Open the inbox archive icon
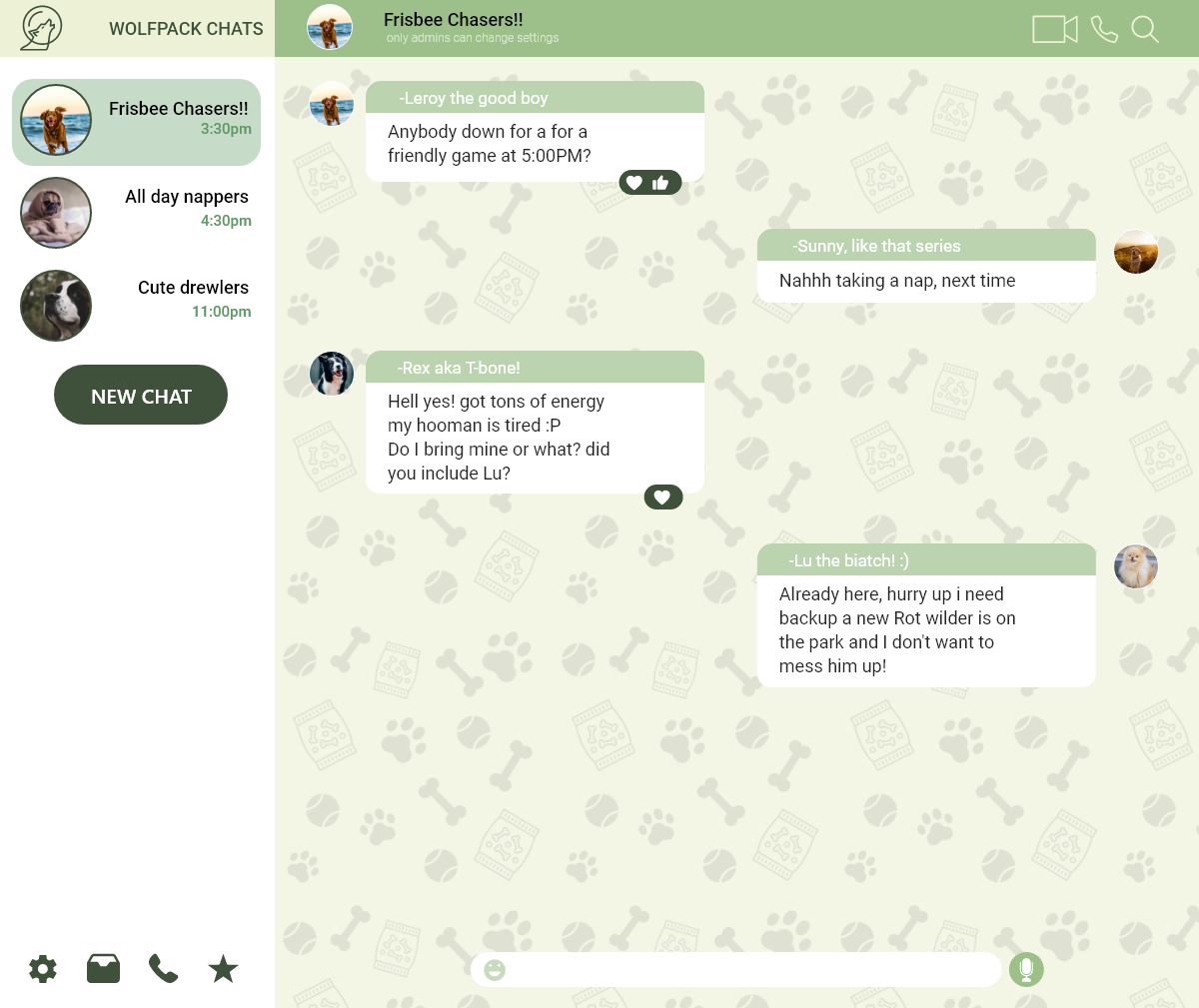Image resolution: width=1199 pixels, height=1008 pixels. click(x=103, y=969)
